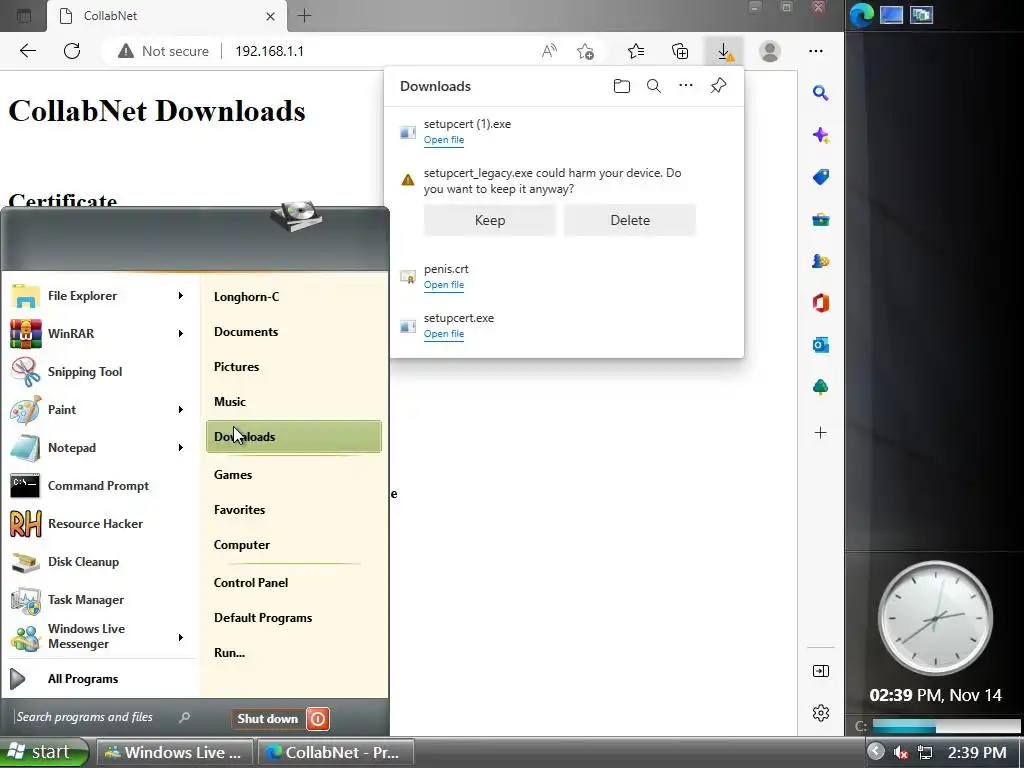
Task: Open file link under setupcert.exe
Action: pos(443,334)
